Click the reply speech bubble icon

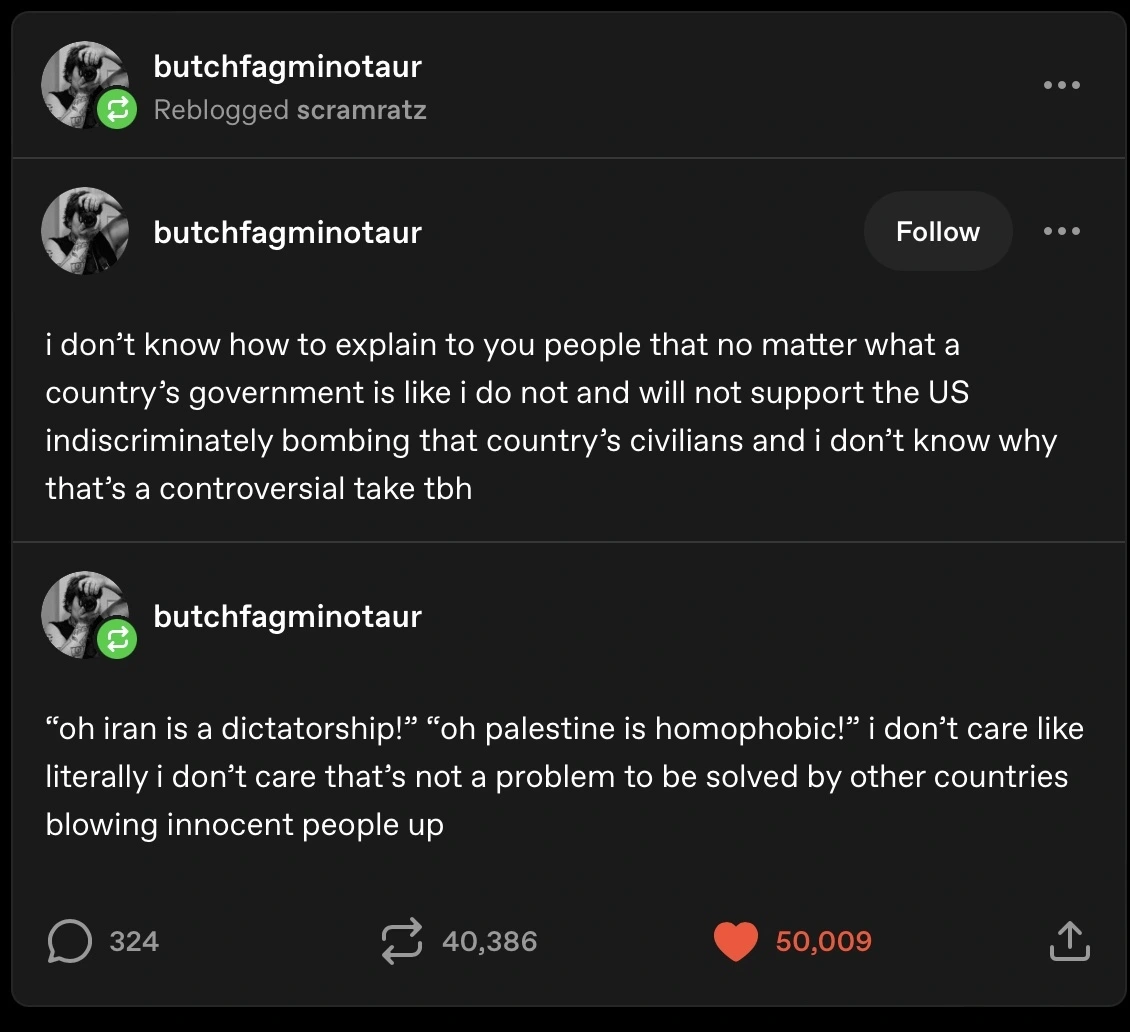[69, 942]
